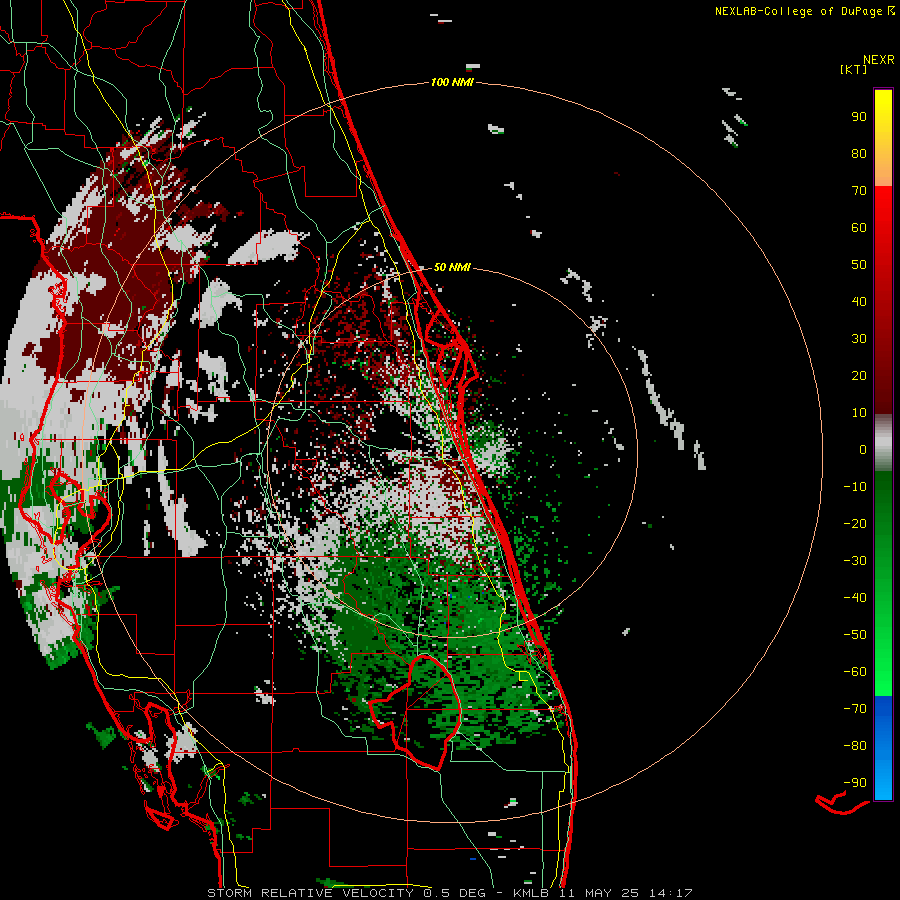The image size is (900, 900).
Task: Click the 30 value on the velocity scale
Action: click(859, 339)
